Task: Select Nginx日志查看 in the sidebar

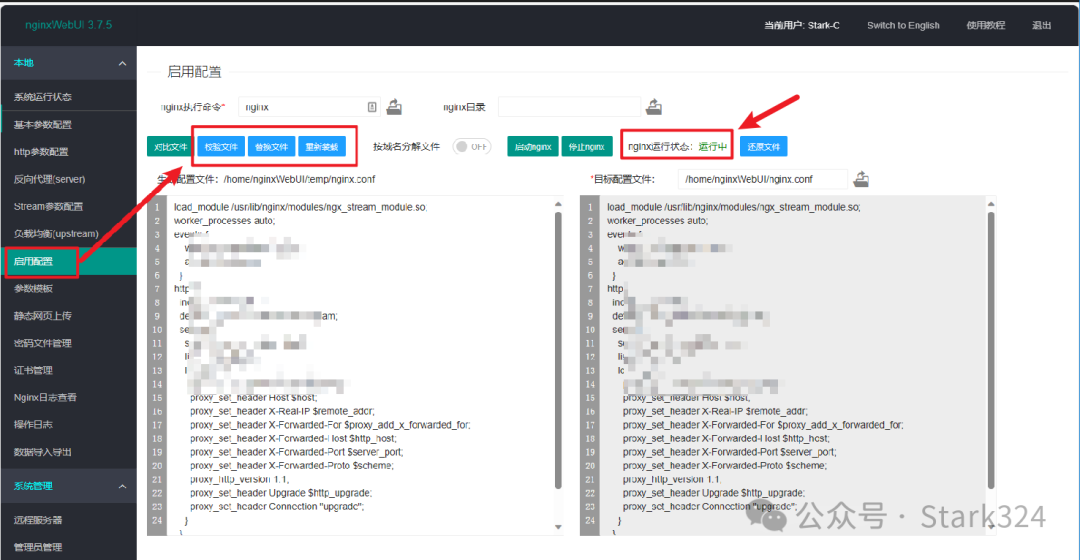Action: 45,397
